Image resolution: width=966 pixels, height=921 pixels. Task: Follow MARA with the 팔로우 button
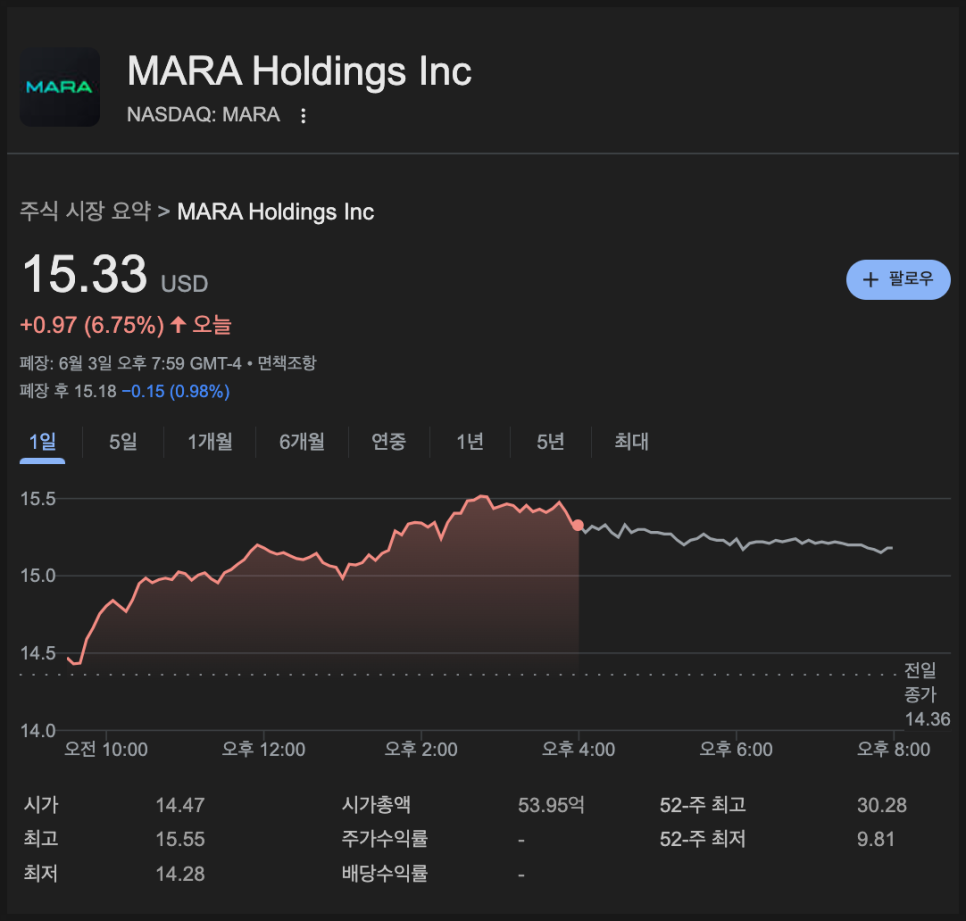pos(898,280)
